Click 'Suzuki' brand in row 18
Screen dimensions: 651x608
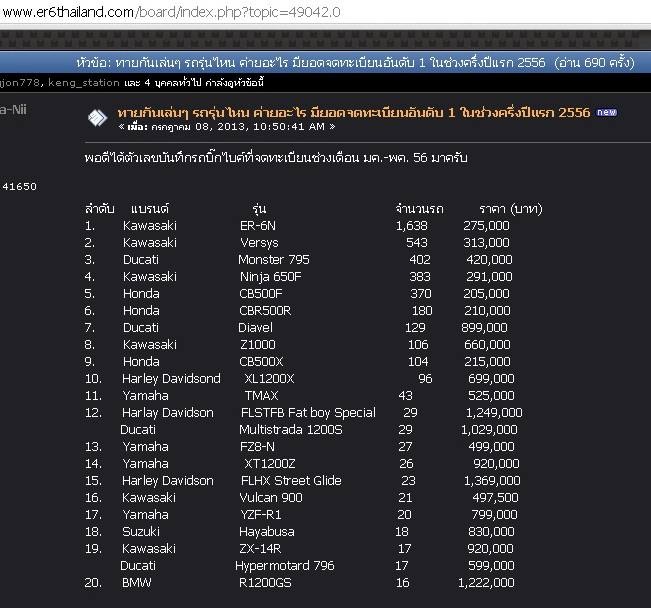click(141, 532)
